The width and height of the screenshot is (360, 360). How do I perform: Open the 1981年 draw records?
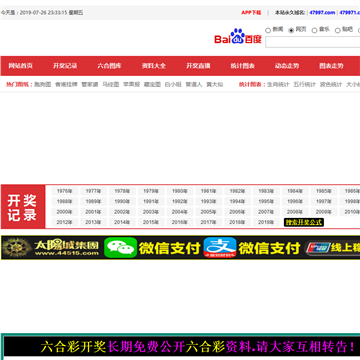coord(209,191)
